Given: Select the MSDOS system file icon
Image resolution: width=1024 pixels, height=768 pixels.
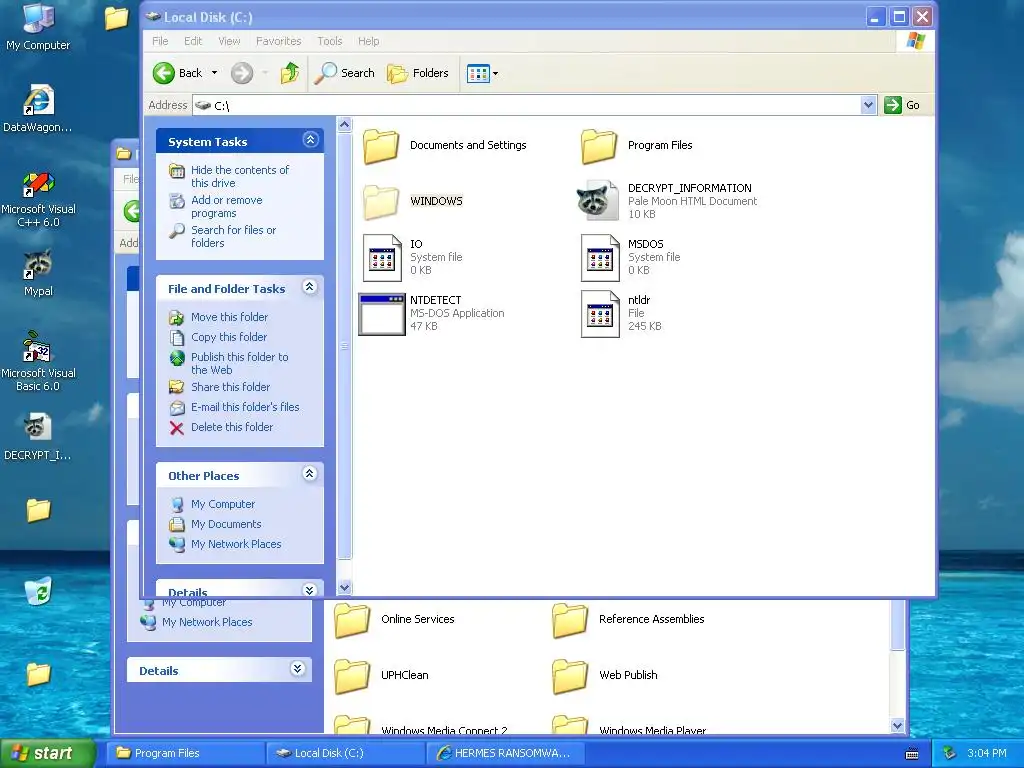Looking at the screenshot, I should 600,258.
